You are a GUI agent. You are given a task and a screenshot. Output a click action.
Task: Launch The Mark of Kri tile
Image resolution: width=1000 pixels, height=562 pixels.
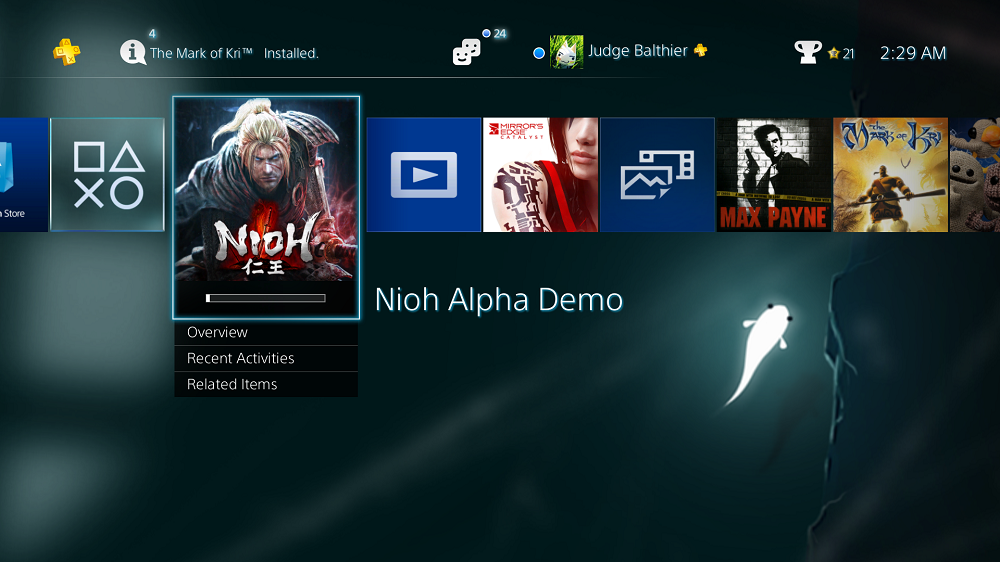click(890, 175)
